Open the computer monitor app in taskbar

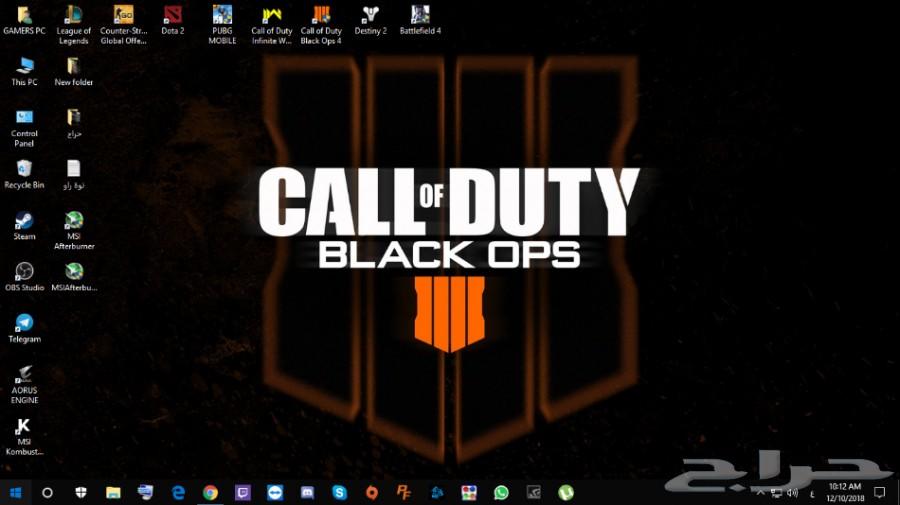145,492
